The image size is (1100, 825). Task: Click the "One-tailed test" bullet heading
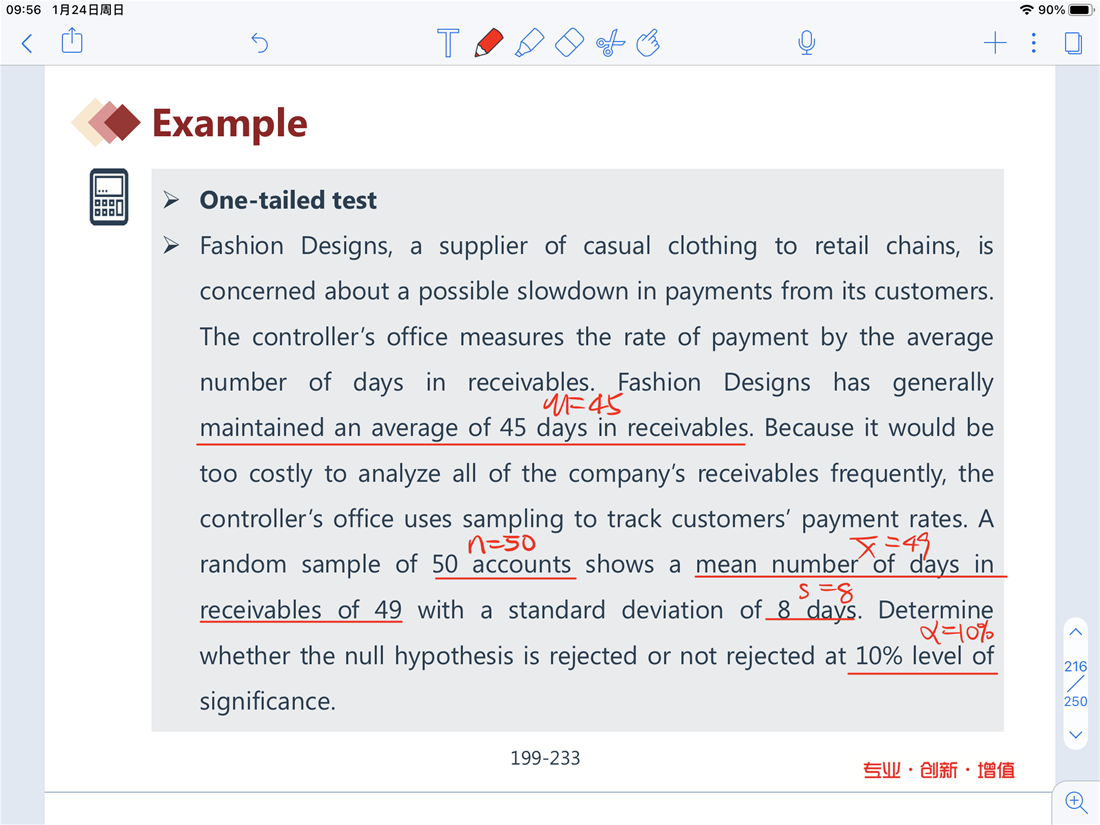point(288,200)
